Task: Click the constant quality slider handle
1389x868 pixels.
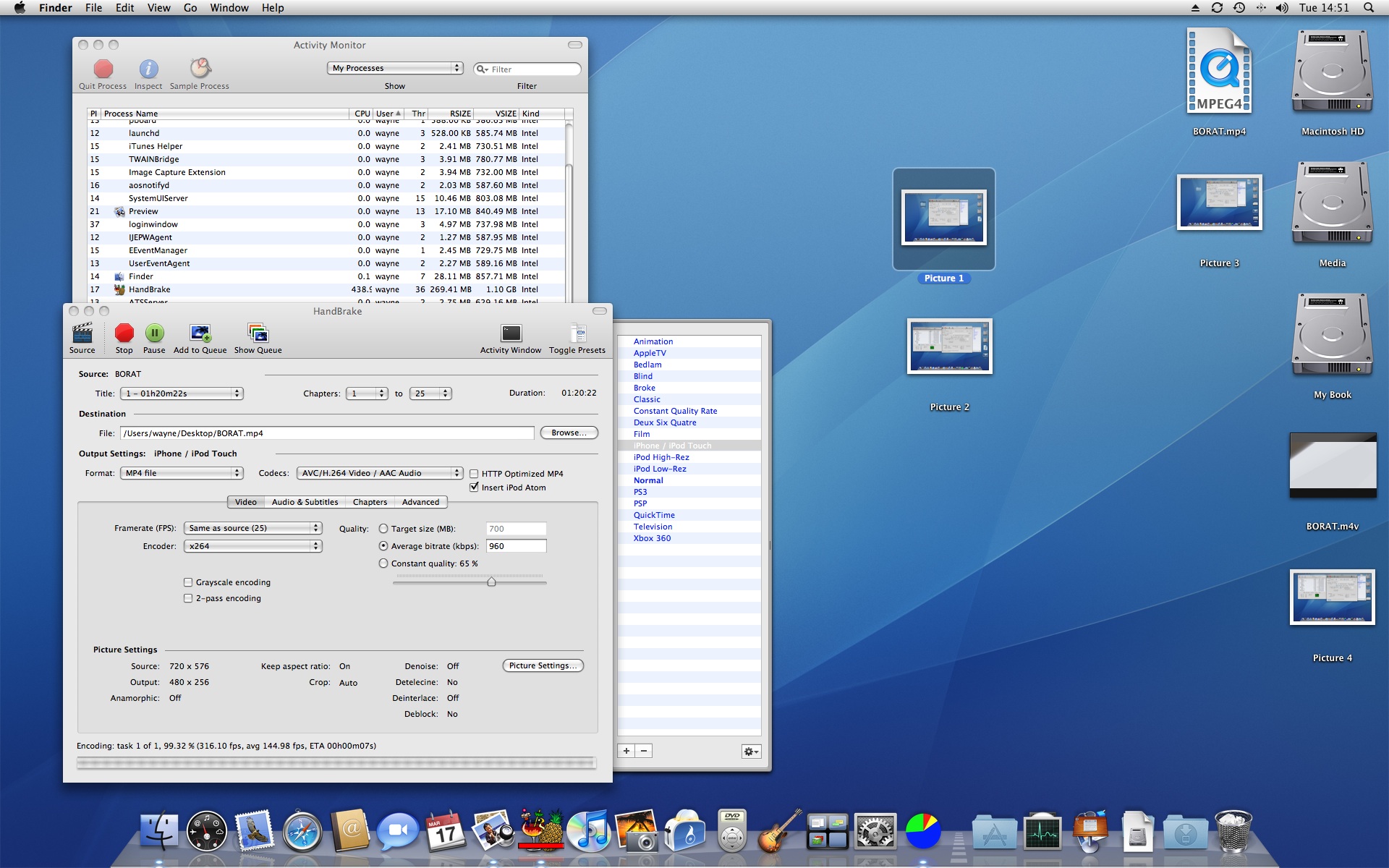Action: point(491,582)
